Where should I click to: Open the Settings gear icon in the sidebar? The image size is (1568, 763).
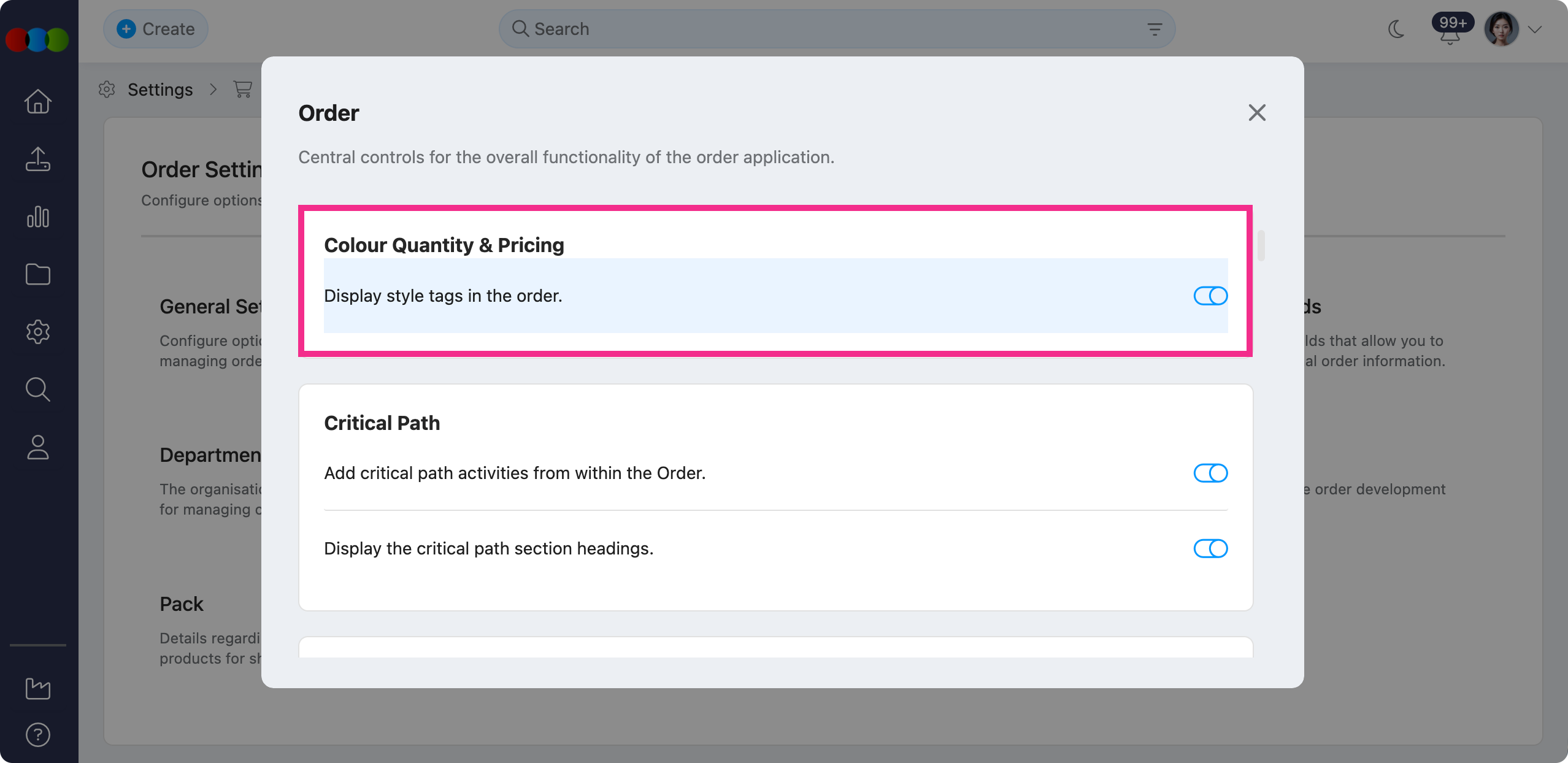pos(37,332)
